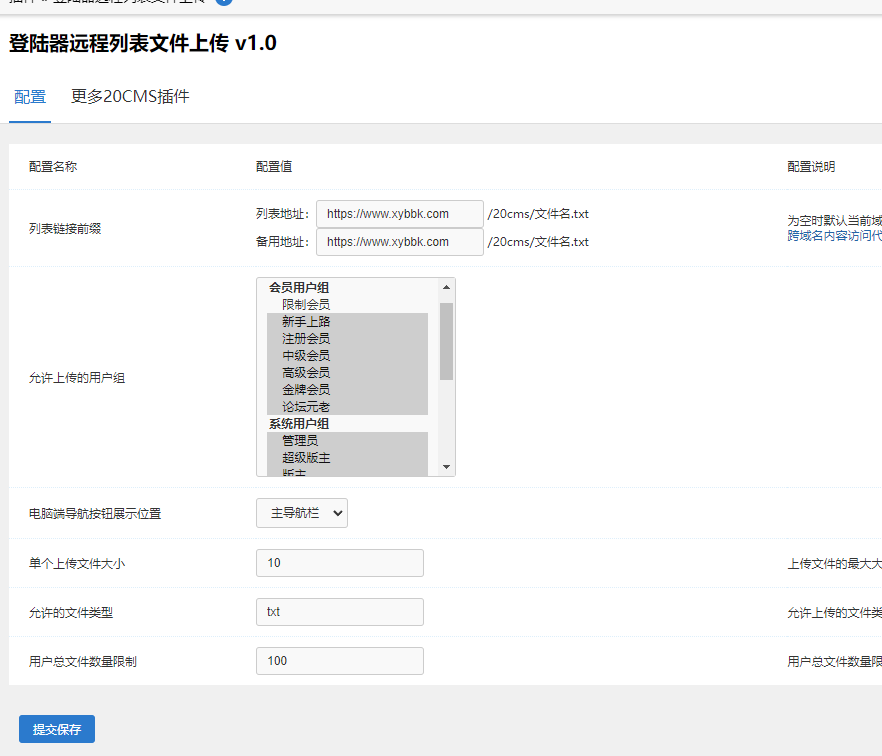The width and height of the screenshot is (882, 756).
Task: Click the blue help icon at top
Action: [224, 2]
